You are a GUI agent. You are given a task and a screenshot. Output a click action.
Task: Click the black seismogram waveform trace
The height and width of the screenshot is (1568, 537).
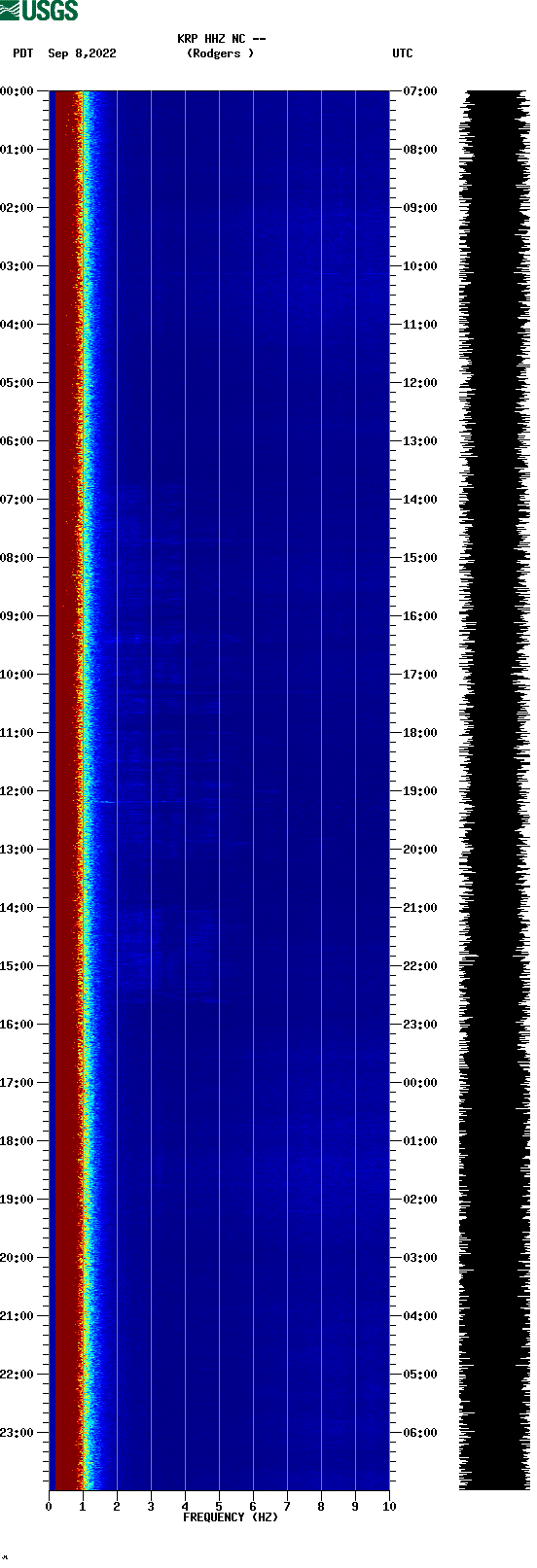(494, 790)
